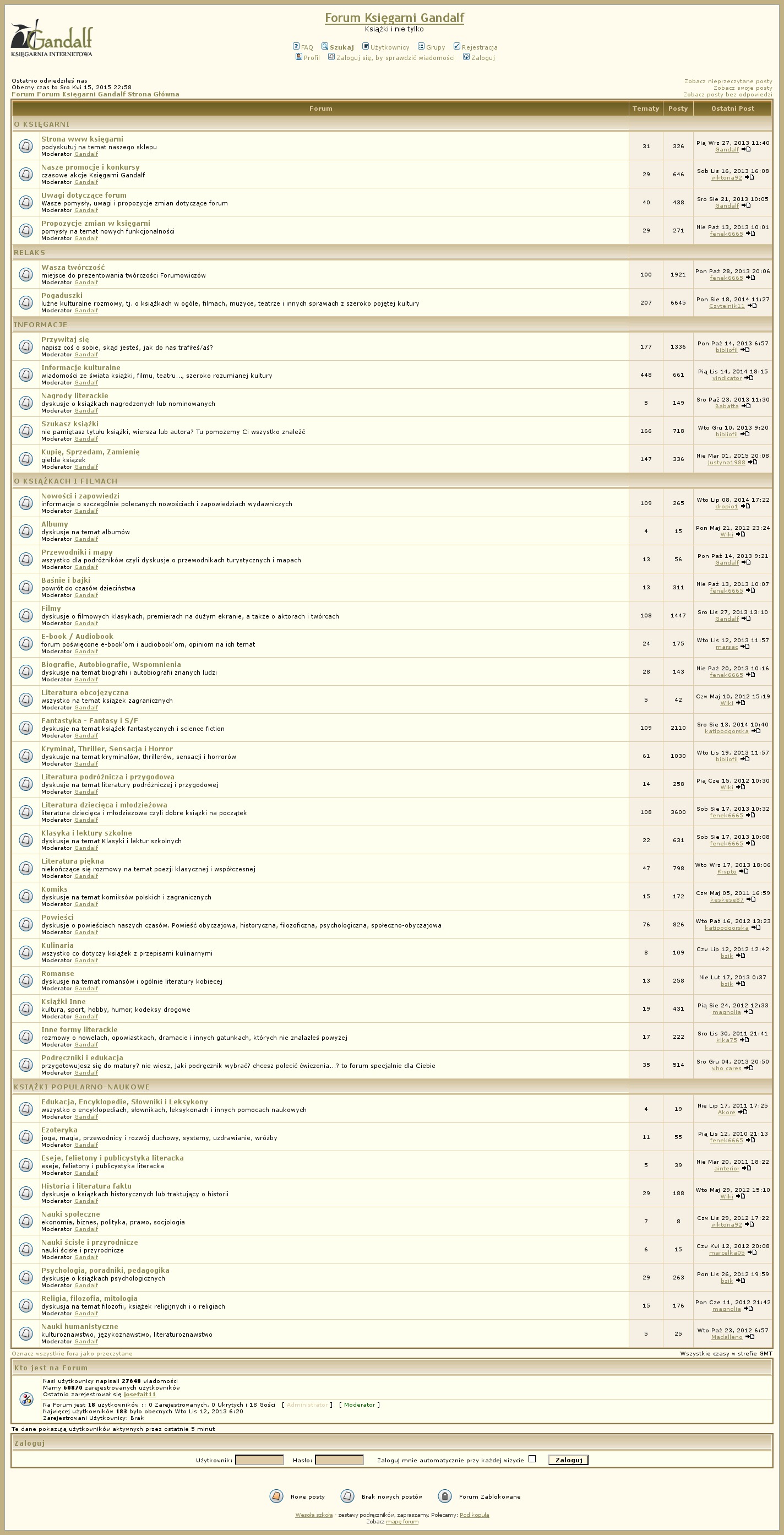Click the Rejestracja checkmark icon
The height and width of the screenshot is (1535, 784).
pyautogui.click(x=457, y=46)
